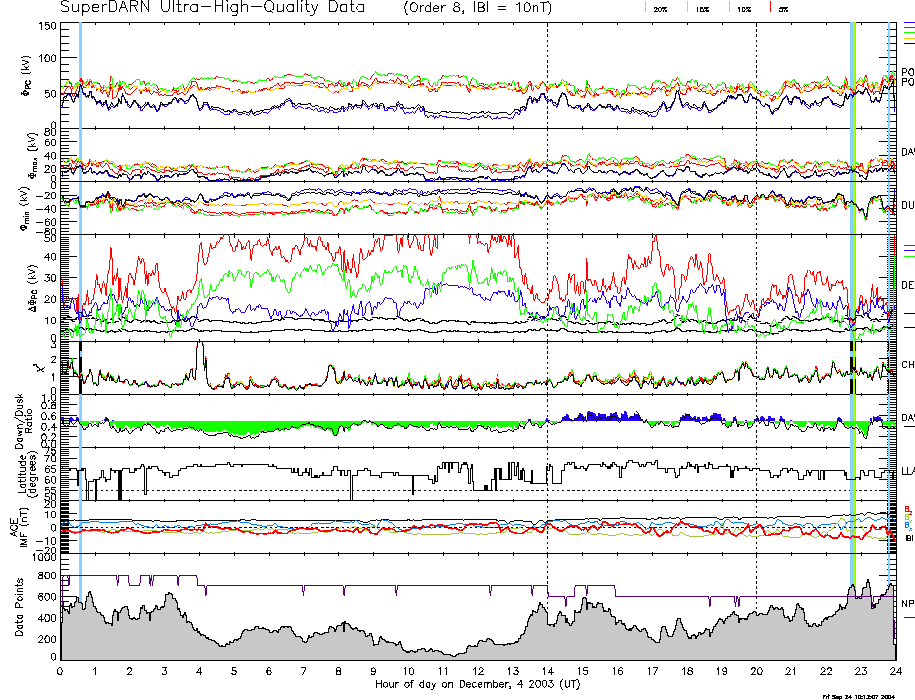The height and width of the screenshot is (700, 915).
Task: Click hour 12 tick label on x-axis
Action: (477, 671)
